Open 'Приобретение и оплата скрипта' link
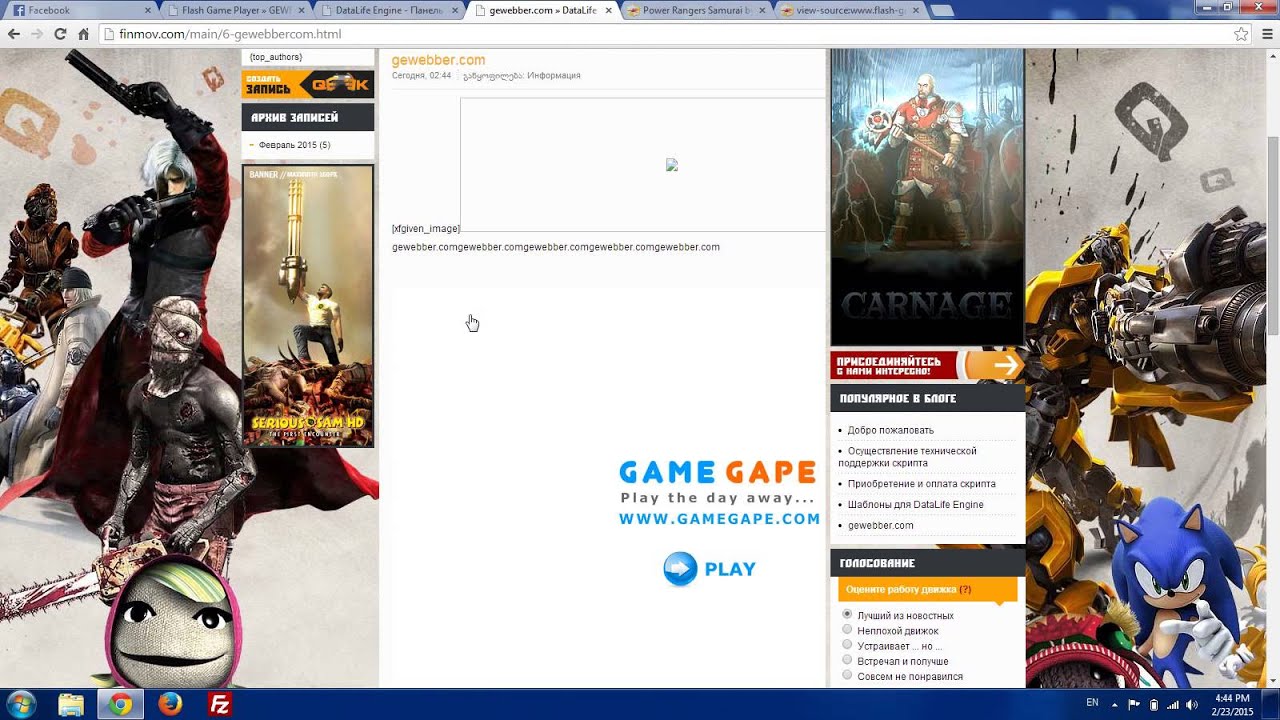The height and width of the screenshot is (720, 1280). [921, 484]
